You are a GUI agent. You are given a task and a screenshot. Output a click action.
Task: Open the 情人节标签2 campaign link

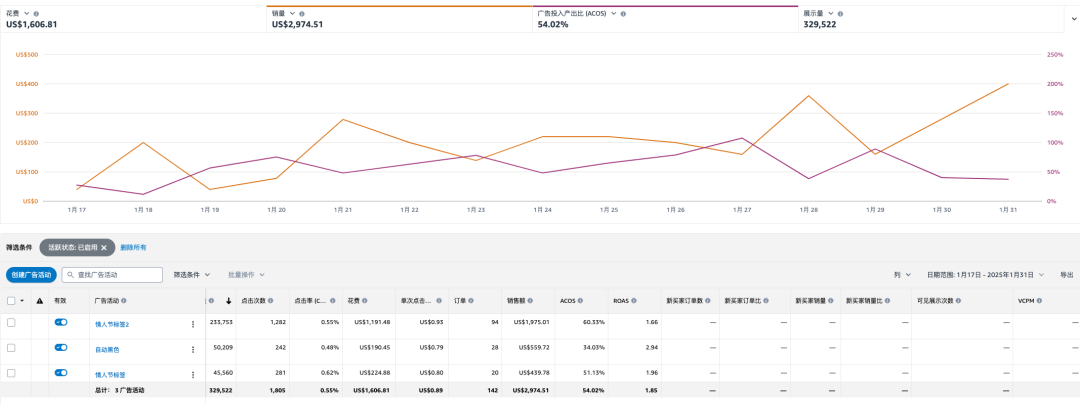point(112,324)
